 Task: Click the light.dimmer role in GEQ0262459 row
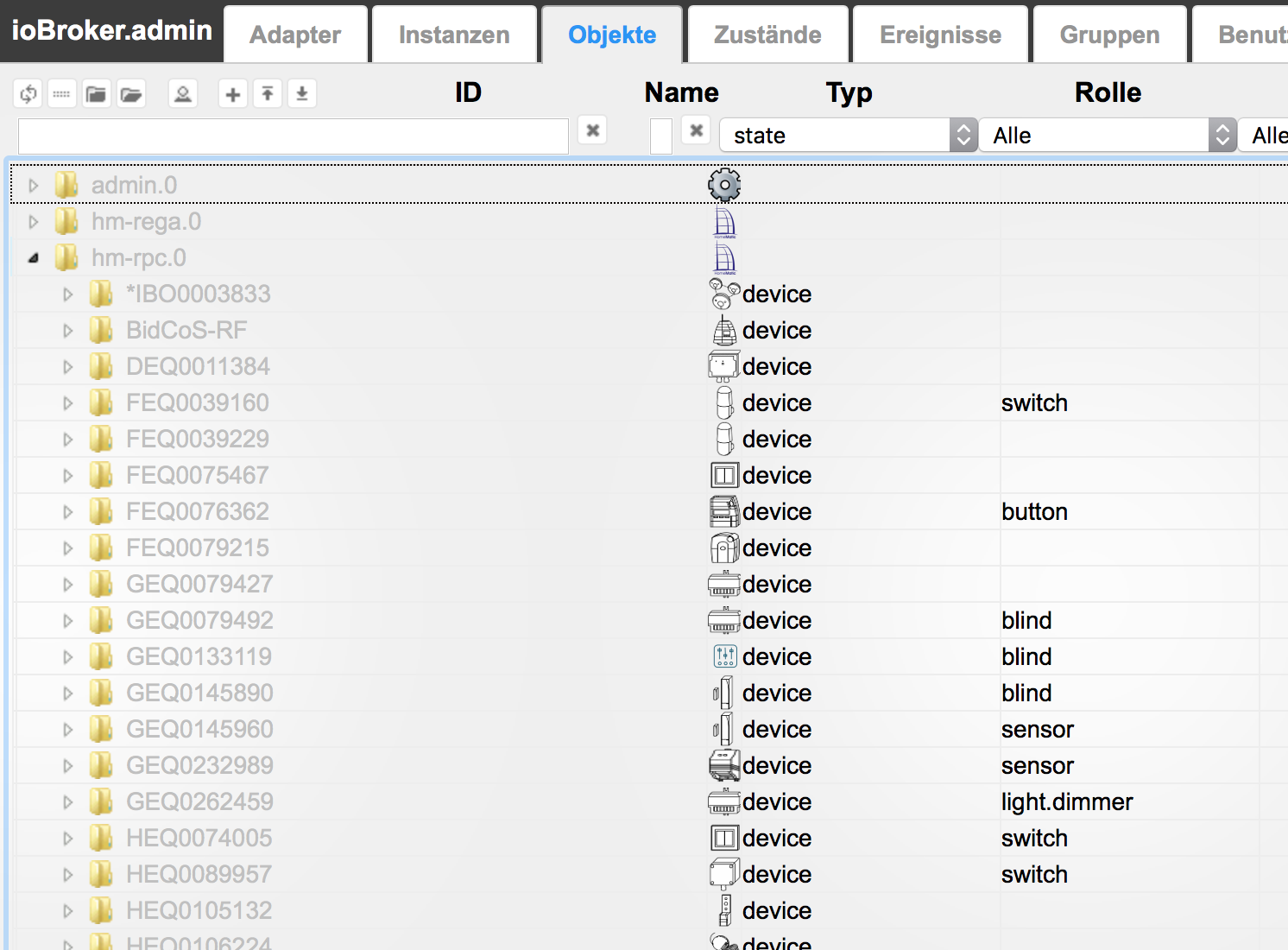point(1067,802)
